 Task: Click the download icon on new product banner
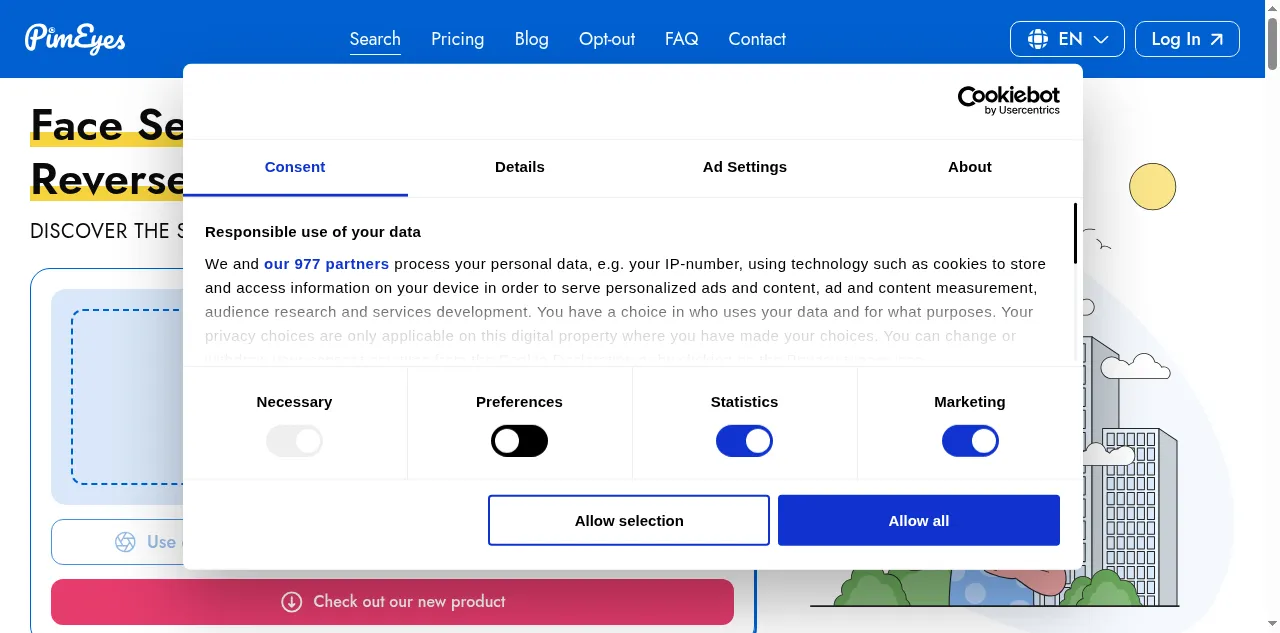[x=291, y=601]
